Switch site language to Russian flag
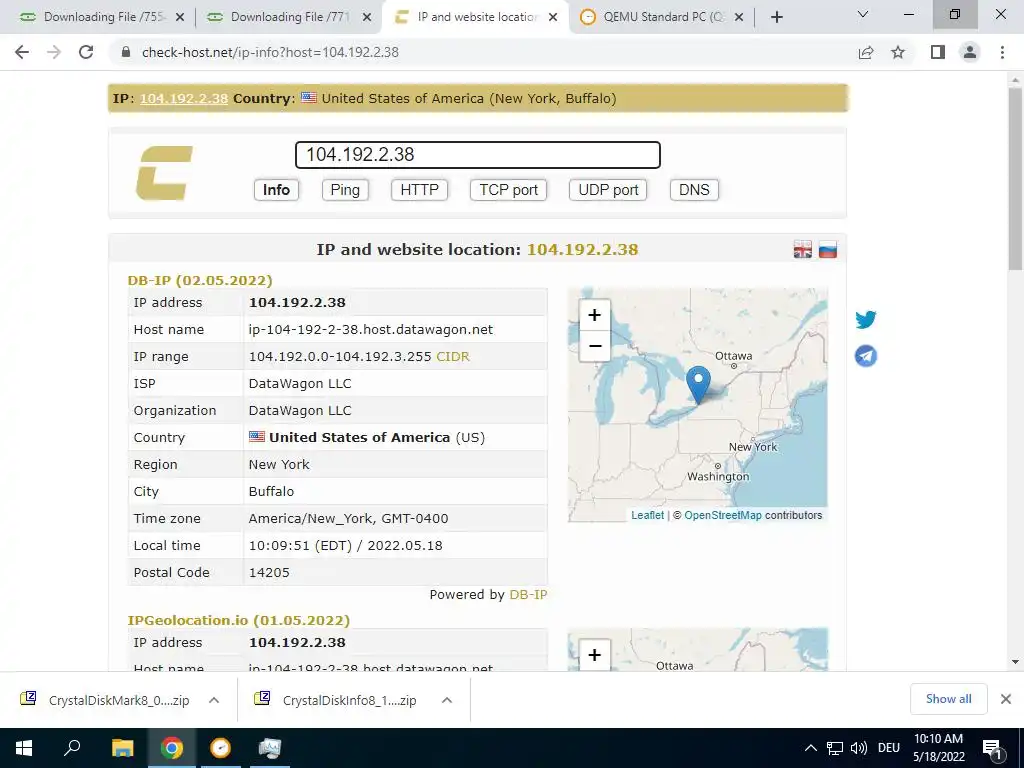The height and width of the screenshot is (768, 1024). tap(827, 249)
